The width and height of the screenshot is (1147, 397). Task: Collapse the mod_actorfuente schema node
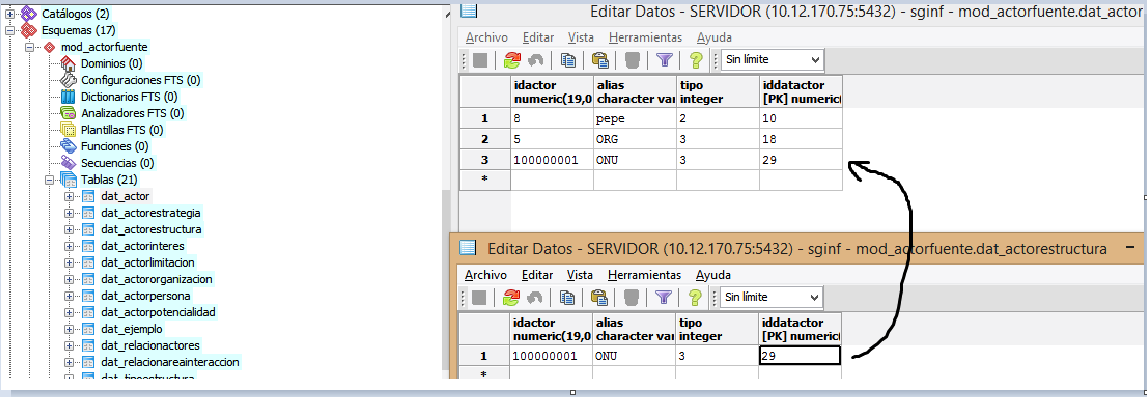tap(31, 47)
